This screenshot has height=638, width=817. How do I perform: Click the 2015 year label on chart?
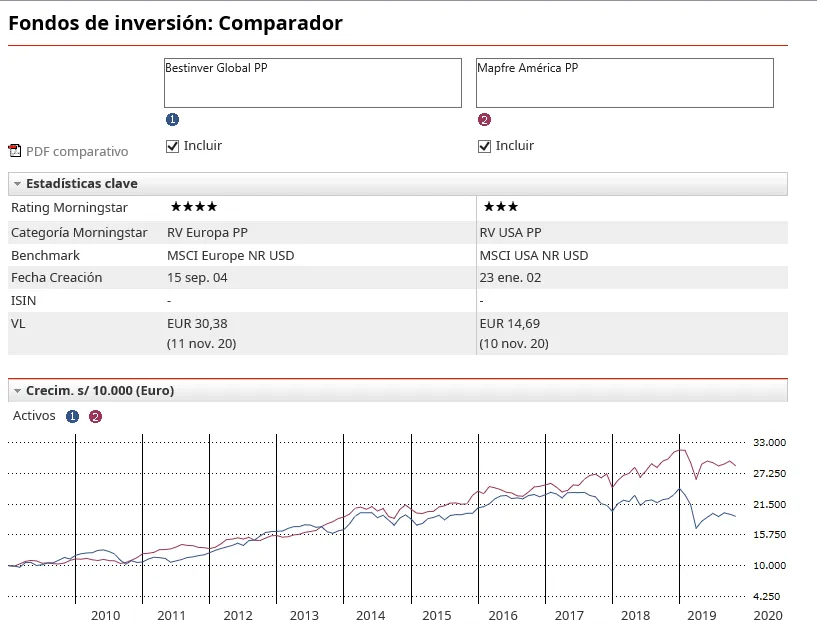tap(436, 616)
